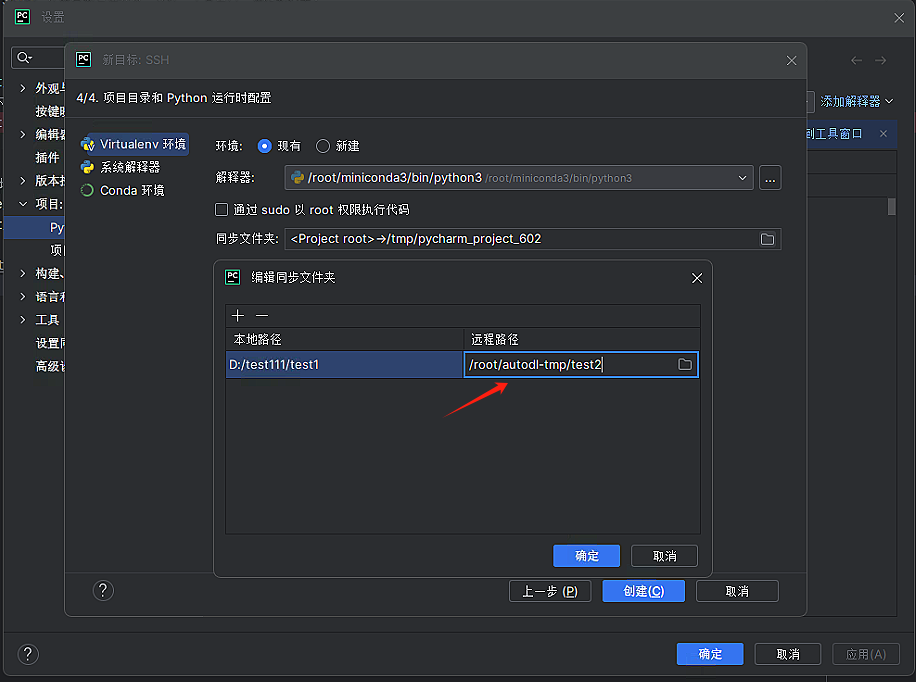Click PyCharm logo in Settings title bar
The image size is (916, 682).
pyautogui.click(x=22, y=17)
